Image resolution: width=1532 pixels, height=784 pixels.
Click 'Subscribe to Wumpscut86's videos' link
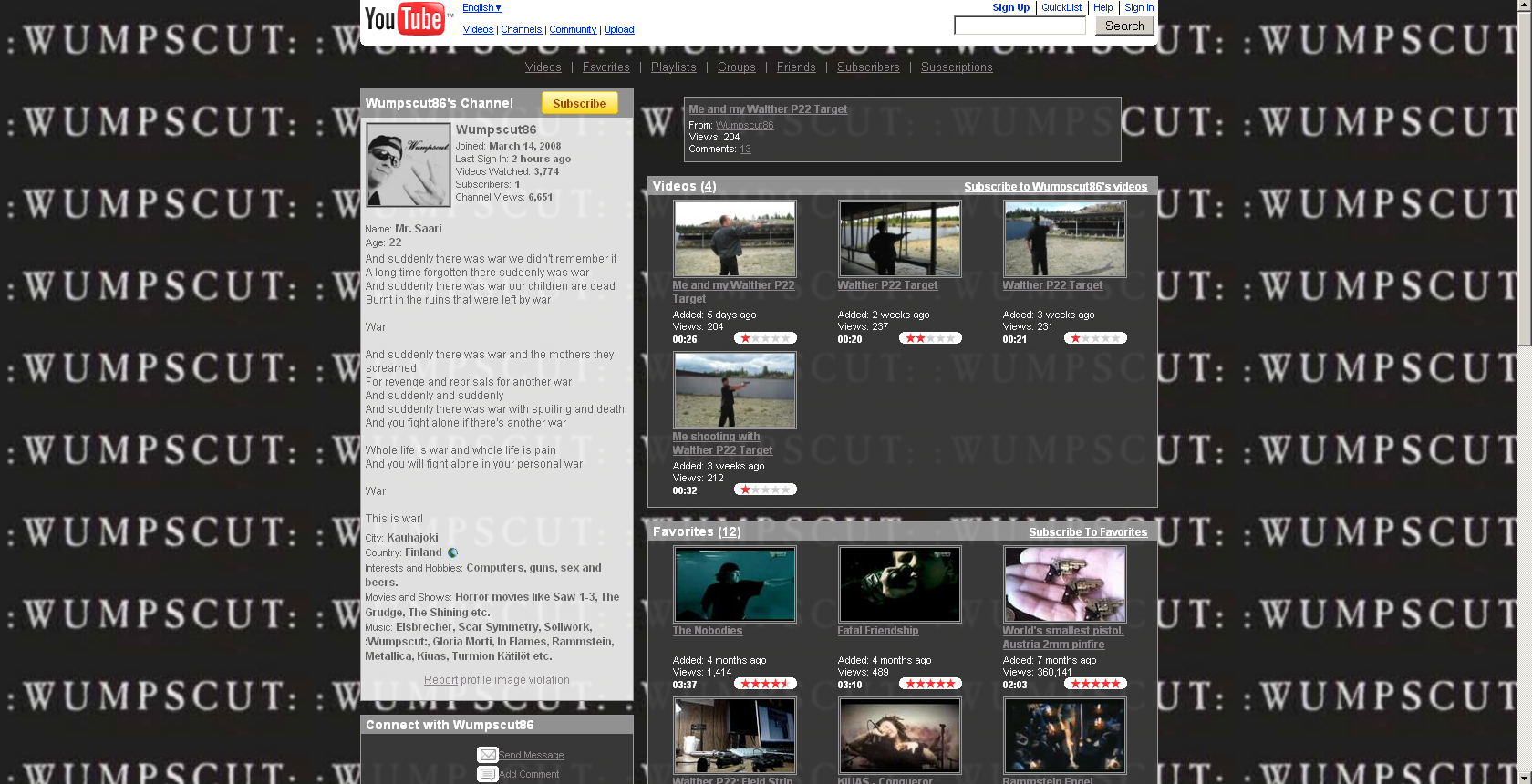[x=1055, y=187]
